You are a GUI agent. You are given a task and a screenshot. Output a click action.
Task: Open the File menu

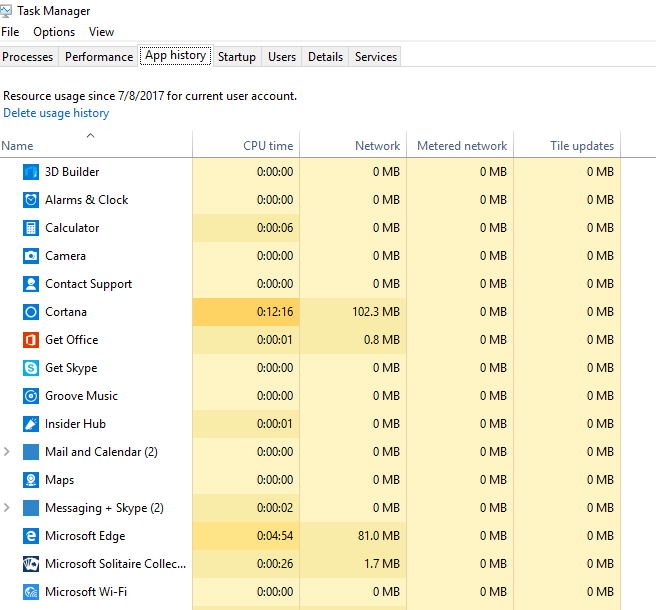10,32
